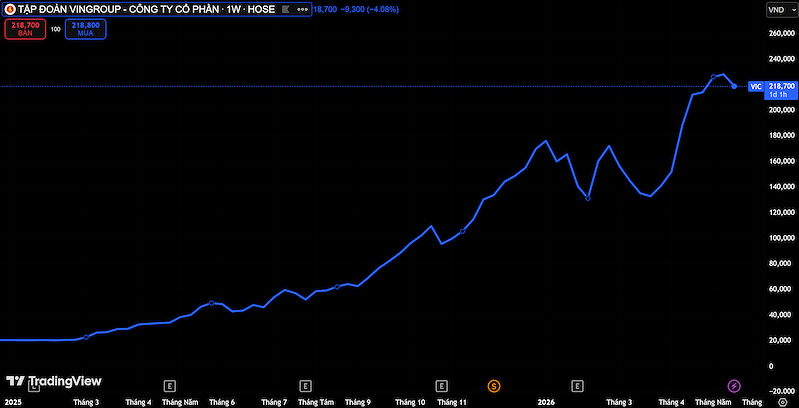Click the 2026 year label on time axis

[x=546, y=402]
